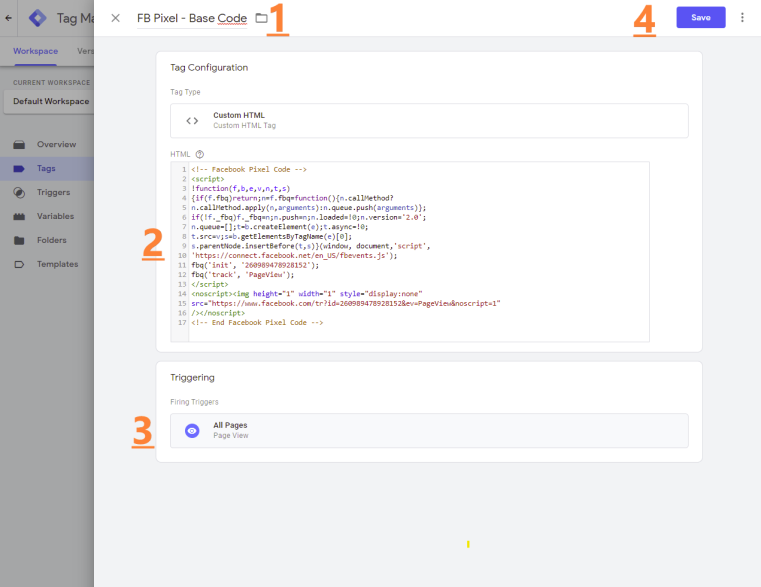Click the Tag Configuration heading
761x587 pixels.
point(209,67)
